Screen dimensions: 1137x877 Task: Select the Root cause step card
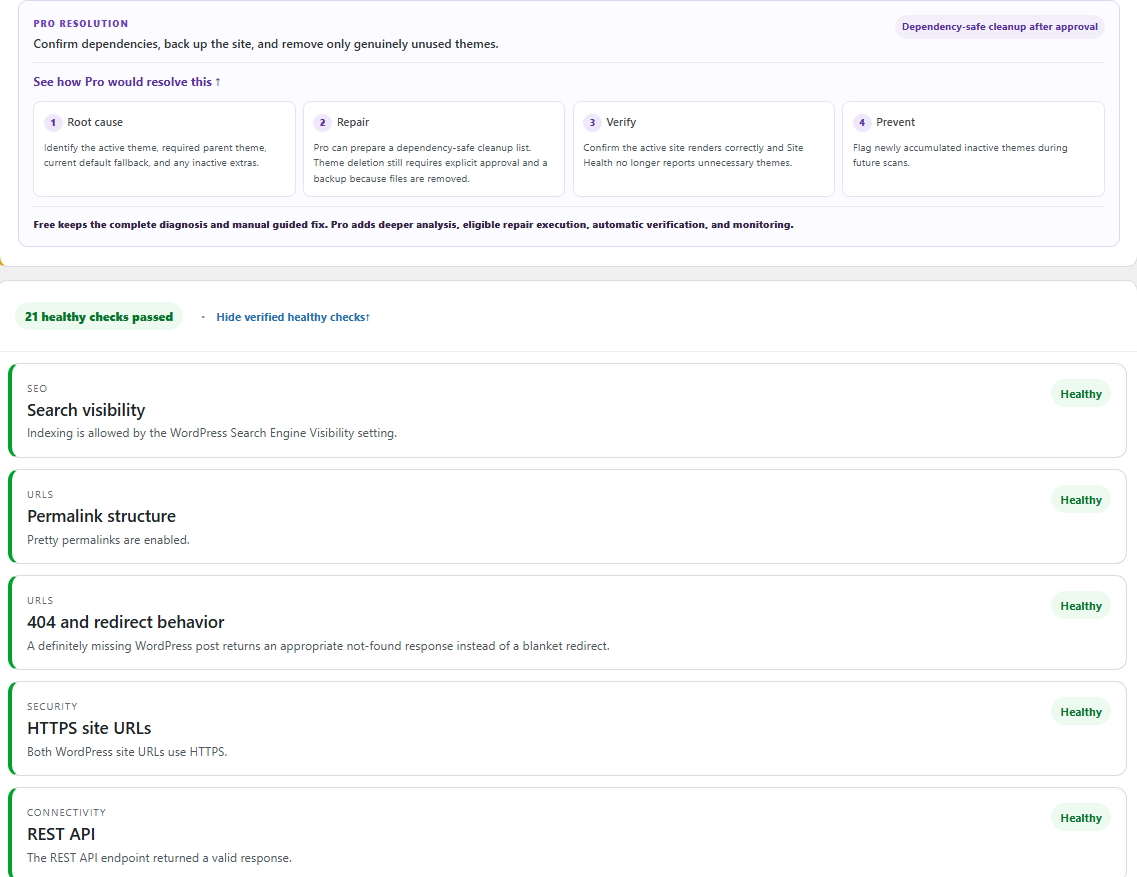[164, 149]
